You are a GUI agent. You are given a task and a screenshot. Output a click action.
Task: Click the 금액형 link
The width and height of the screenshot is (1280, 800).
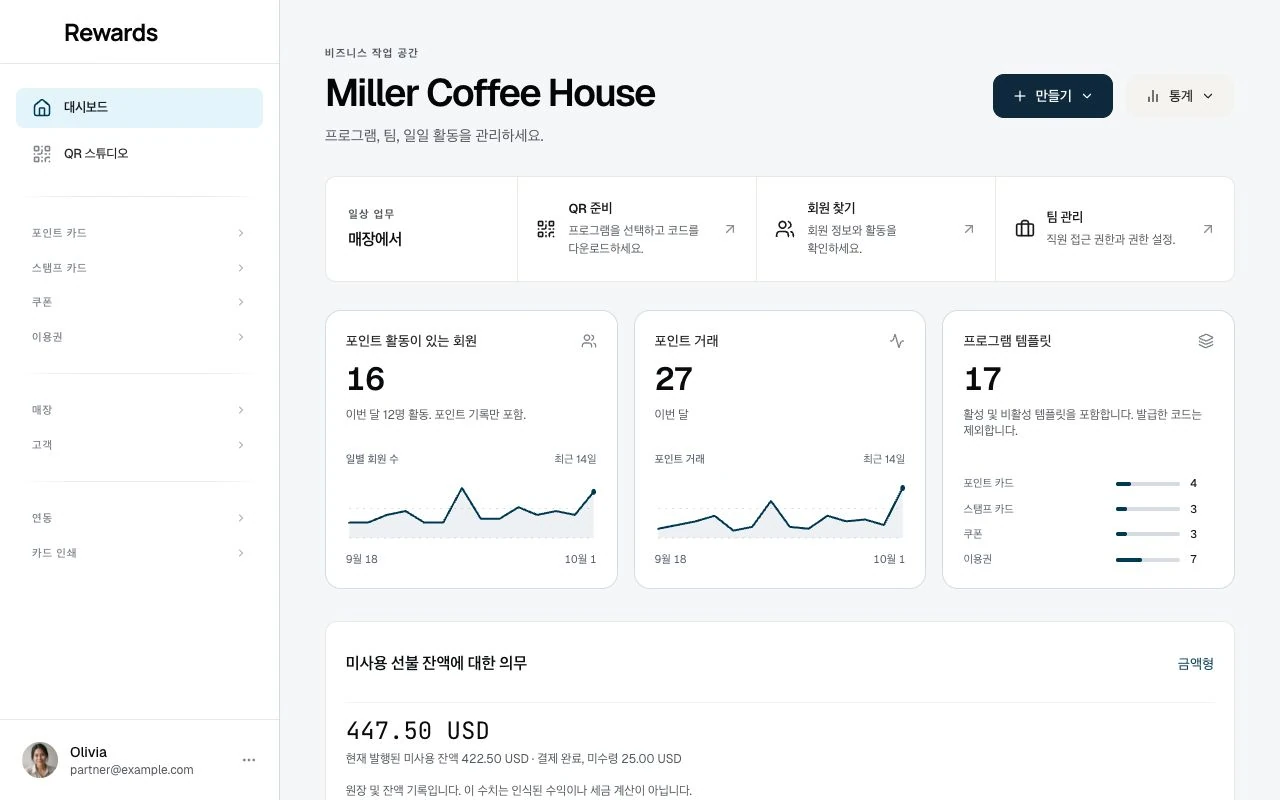pos(1196,663)
